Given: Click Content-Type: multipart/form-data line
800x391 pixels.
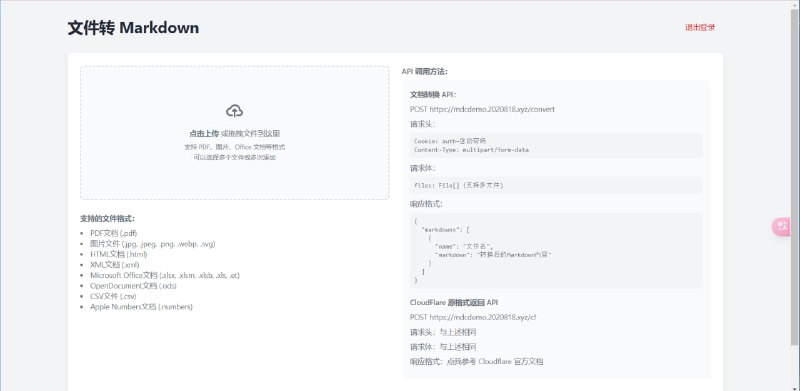Looking at the screenshot, I should click(471, 150).
